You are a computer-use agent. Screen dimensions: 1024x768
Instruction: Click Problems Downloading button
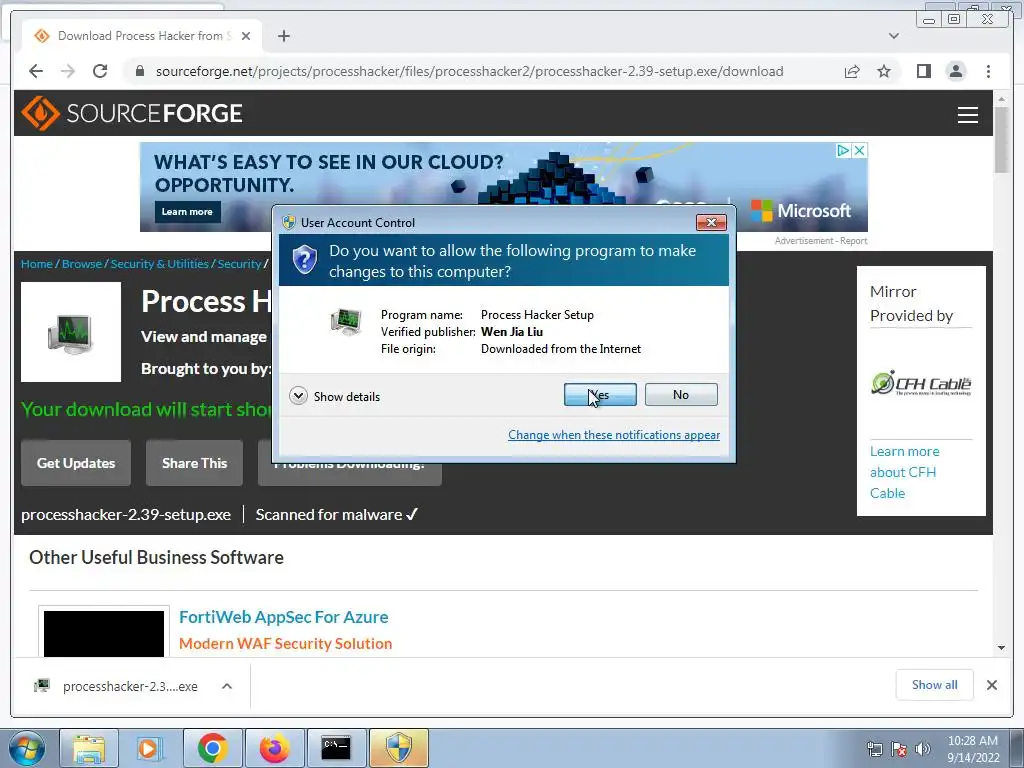click(x=350, y=474)
